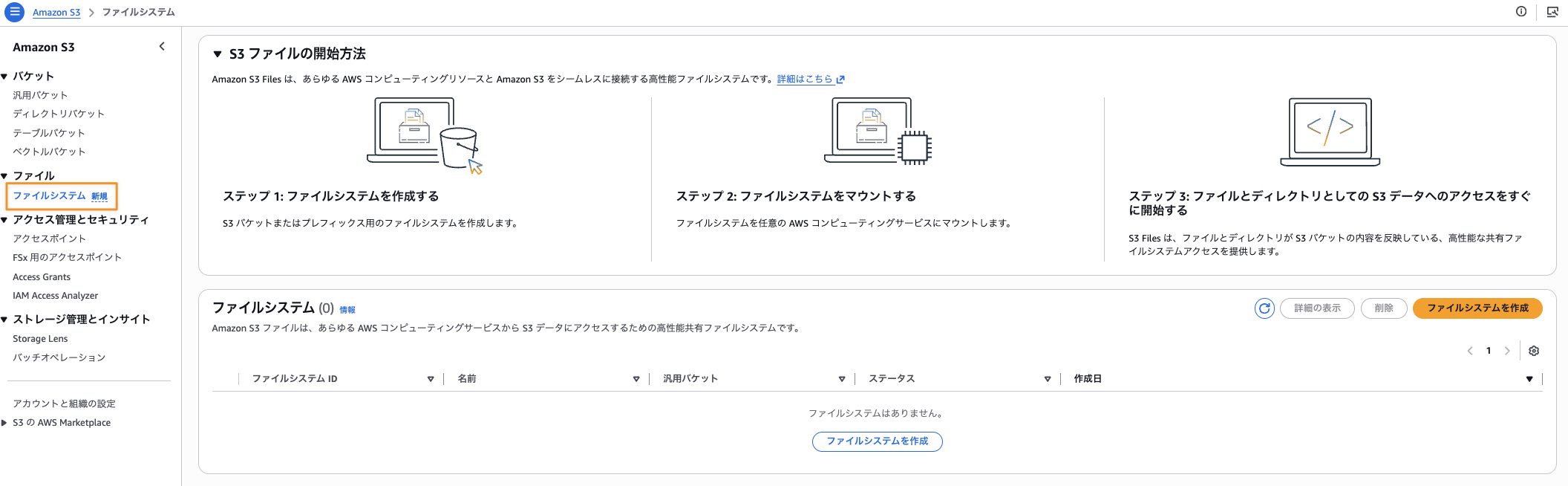The height and width of the screenshot is (486, 1568).
Task: Open テーブルバケット in sidebar
Action: (49, 133)
